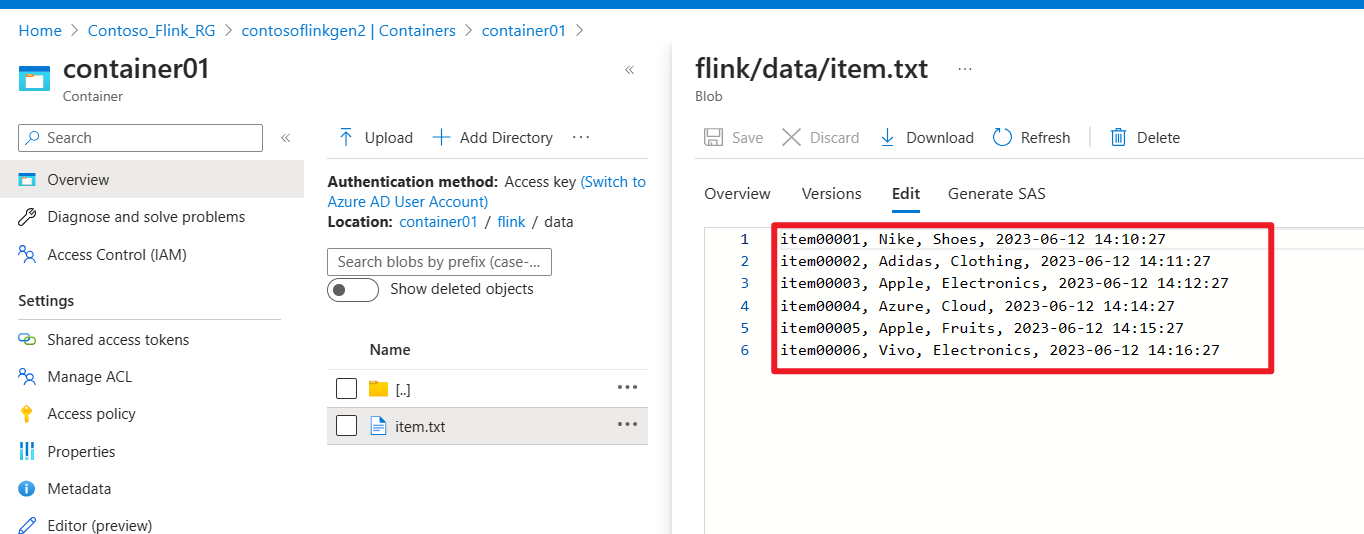Switch to the Versions tab
This screenshot has height=534, width=1364.
[831, 194]
